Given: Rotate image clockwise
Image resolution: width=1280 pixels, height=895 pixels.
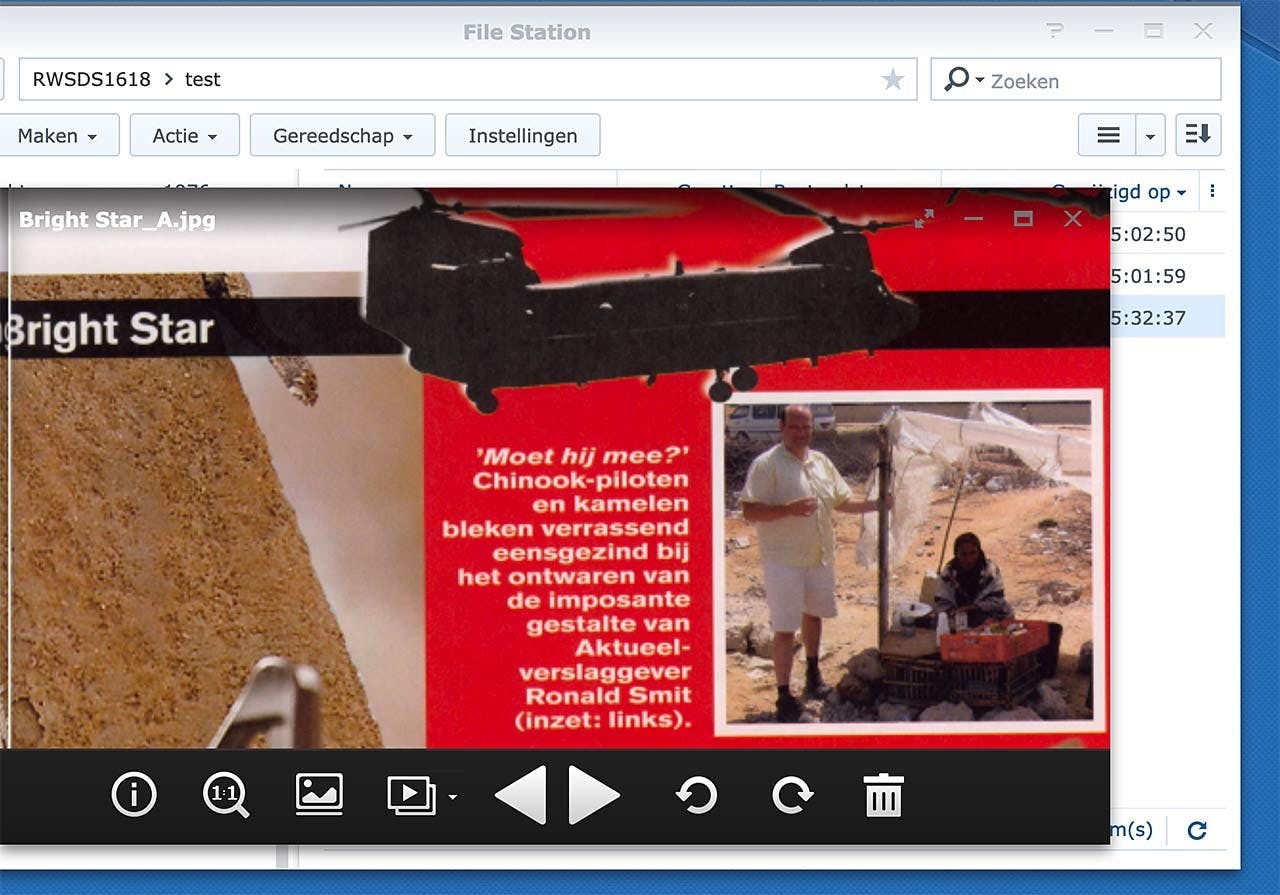Looking at the screenshot, I should 792,795.
